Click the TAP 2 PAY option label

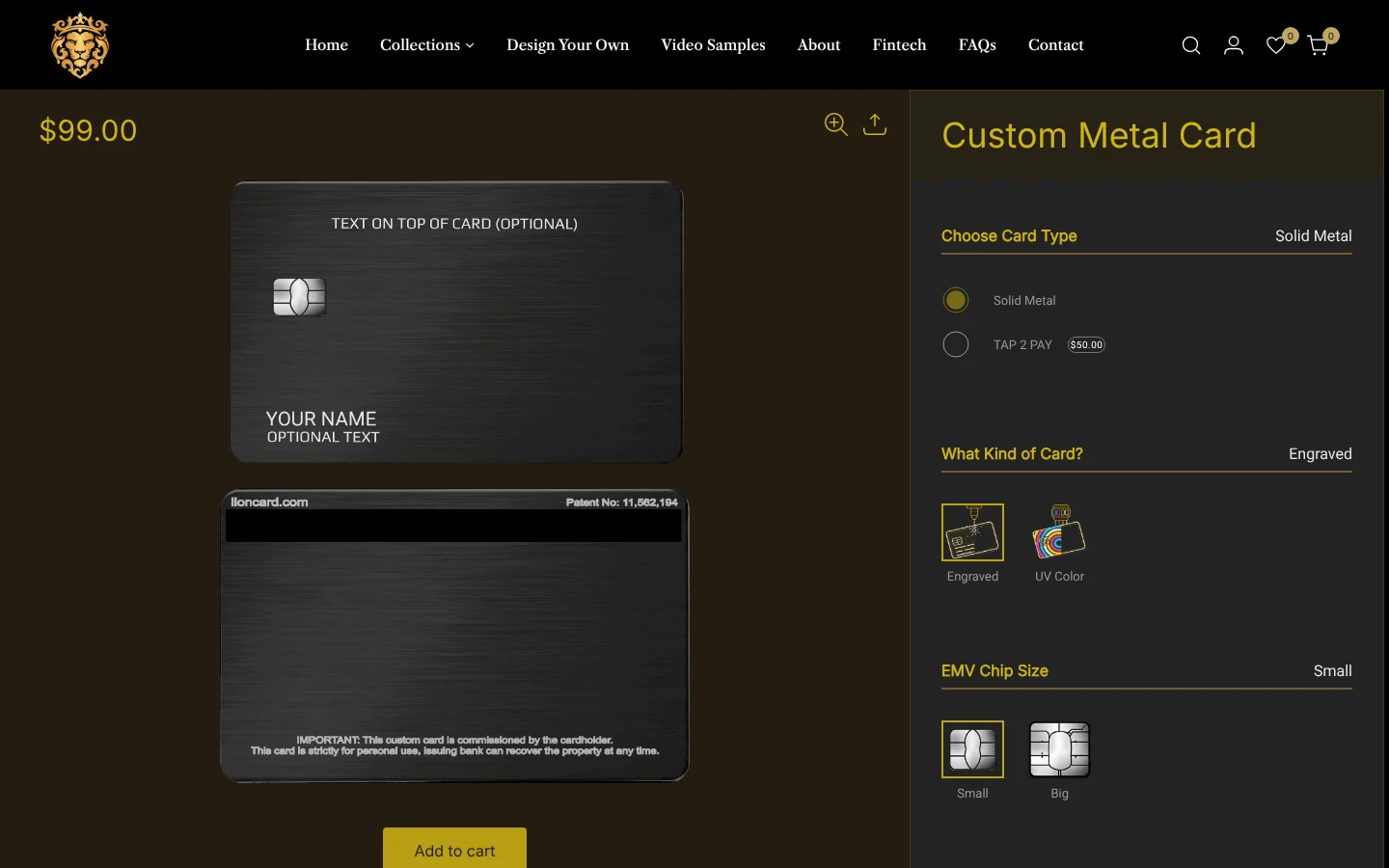point(1022,345)
